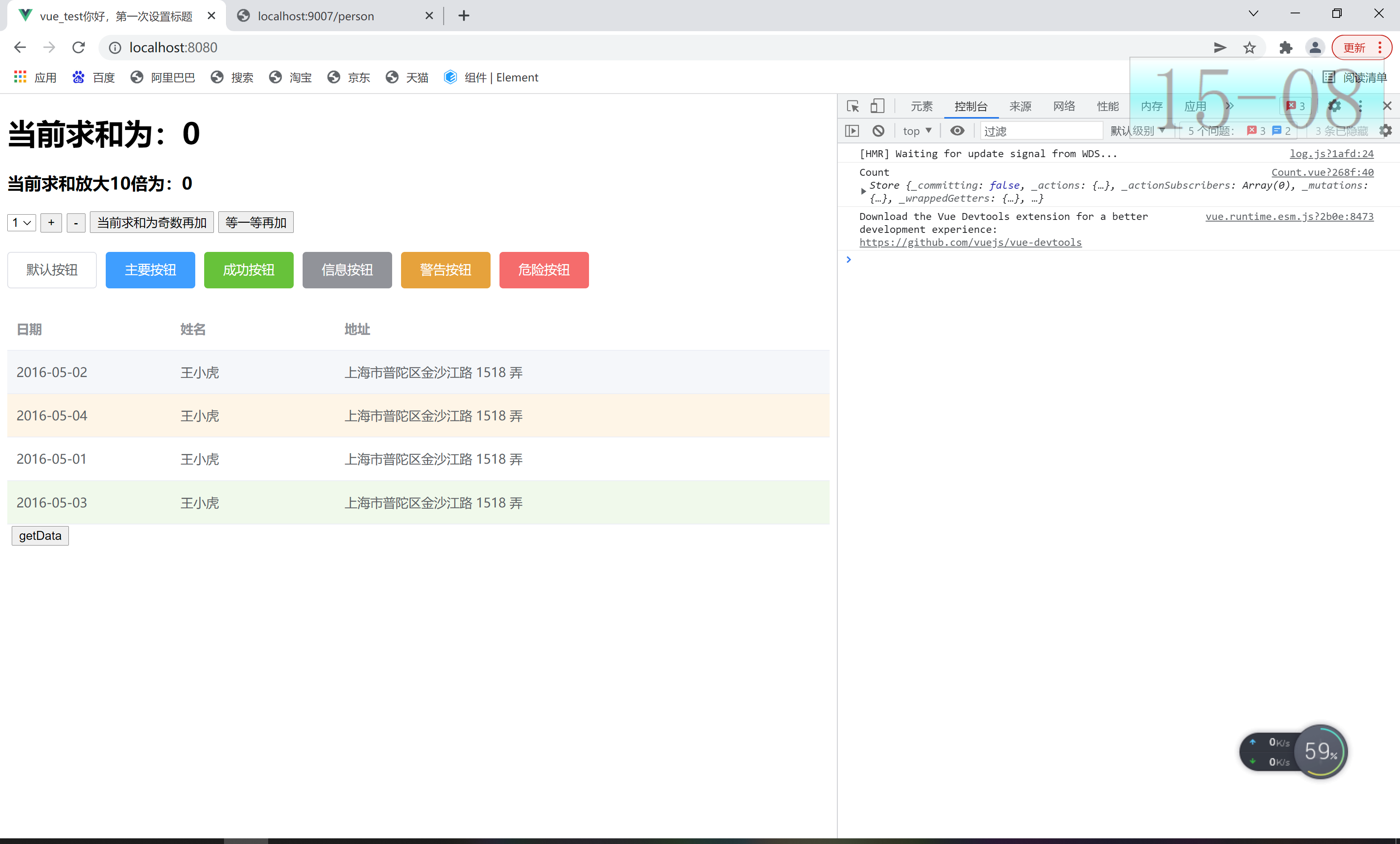
Task: Expand the logged Store object
Action: tap(864, 192)
